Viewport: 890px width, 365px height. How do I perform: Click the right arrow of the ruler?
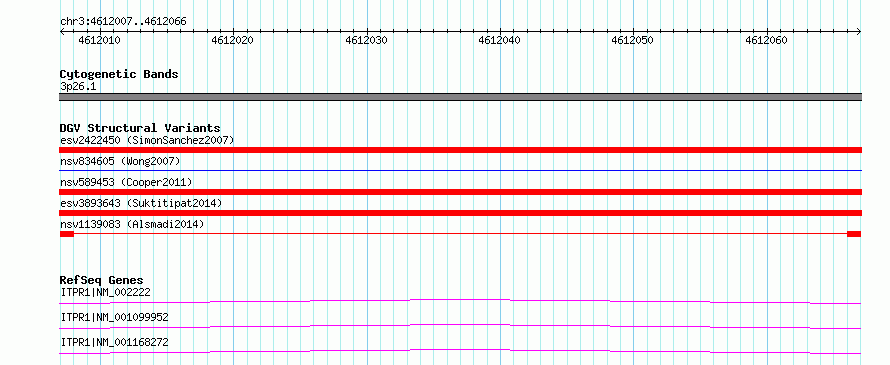pyautogui.click(x=859, y=31)
